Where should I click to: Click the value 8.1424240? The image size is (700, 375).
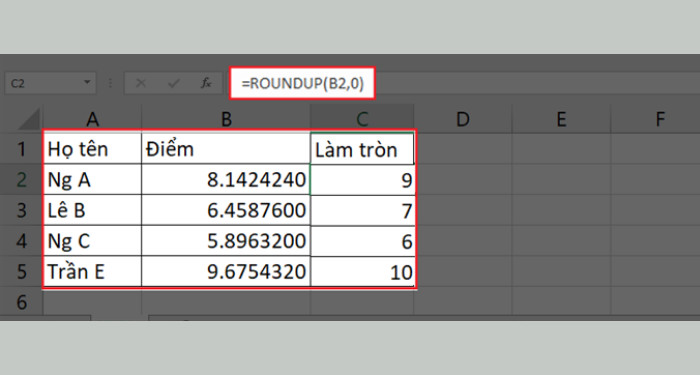tap(226, 179)
